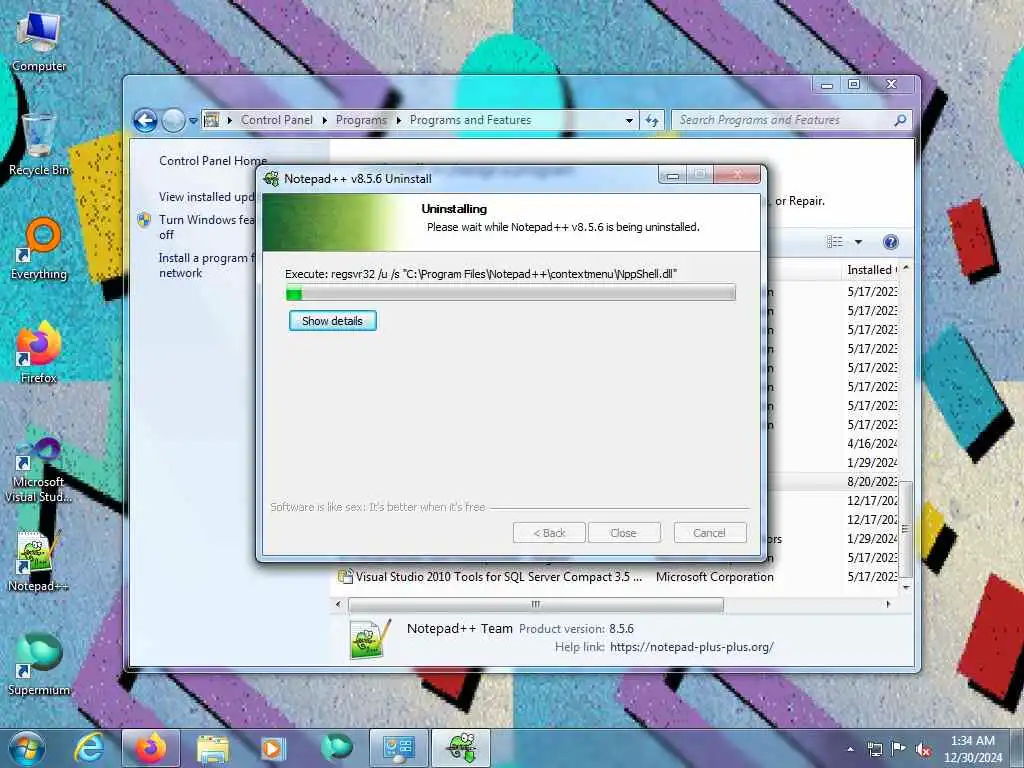
Task: Click the 8/20/2023 install date row
Action: point(872,481)
